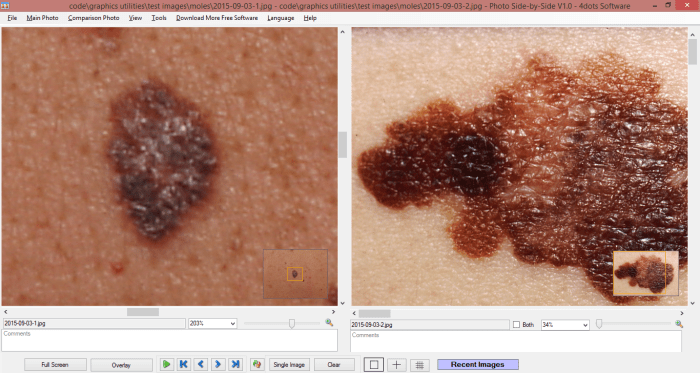Image resolution: width=700 pixels, height=373 pixels.
Task: Turn on the grid overlay icon
Action: click(x=420, y=365)
